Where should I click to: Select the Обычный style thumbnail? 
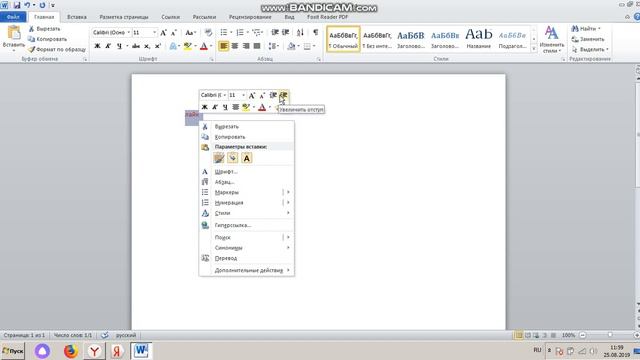click(x=343, y=39)
